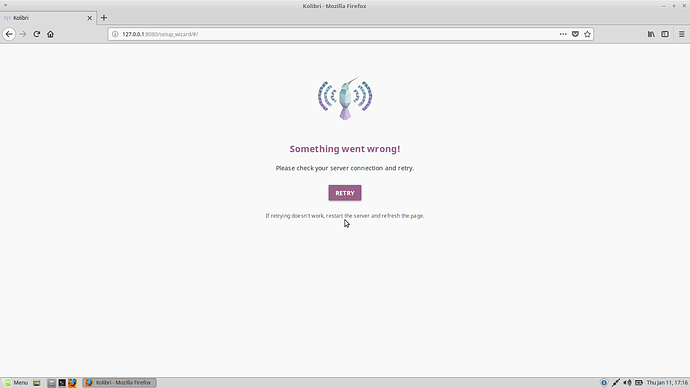Save page to Pocket
The image size is (690, 388).
coord(575,34)
